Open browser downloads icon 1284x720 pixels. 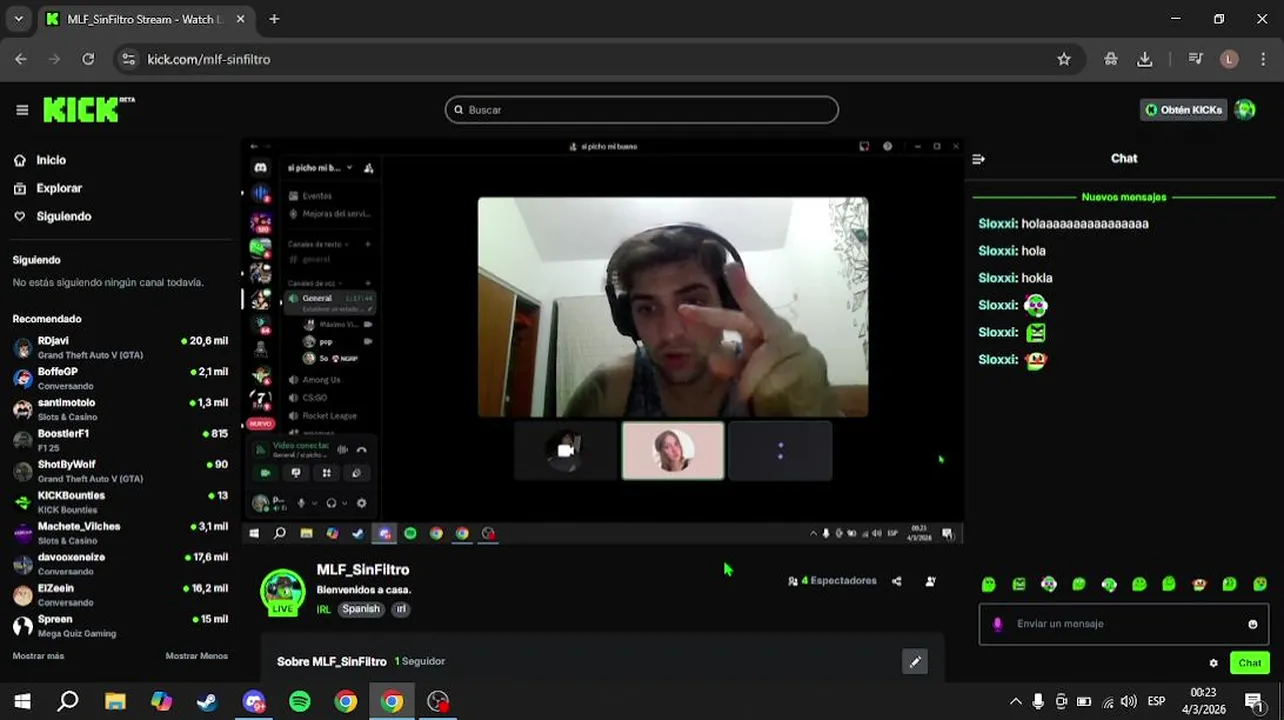tap(1145, 59)
